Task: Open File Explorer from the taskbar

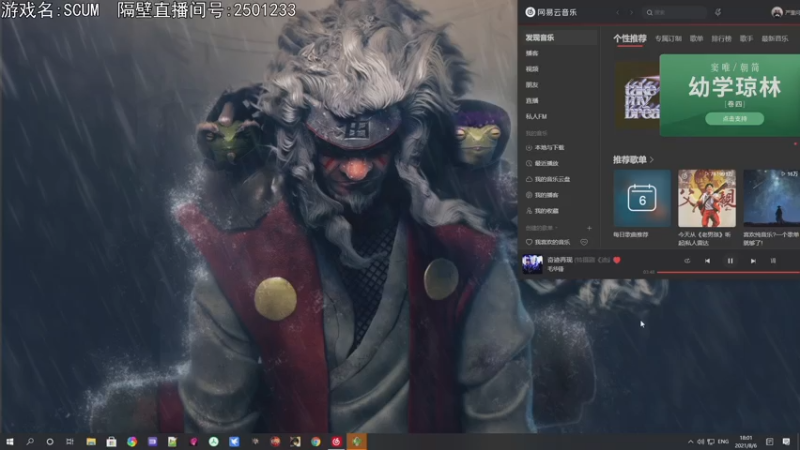Action: click(x=91, y=441)
